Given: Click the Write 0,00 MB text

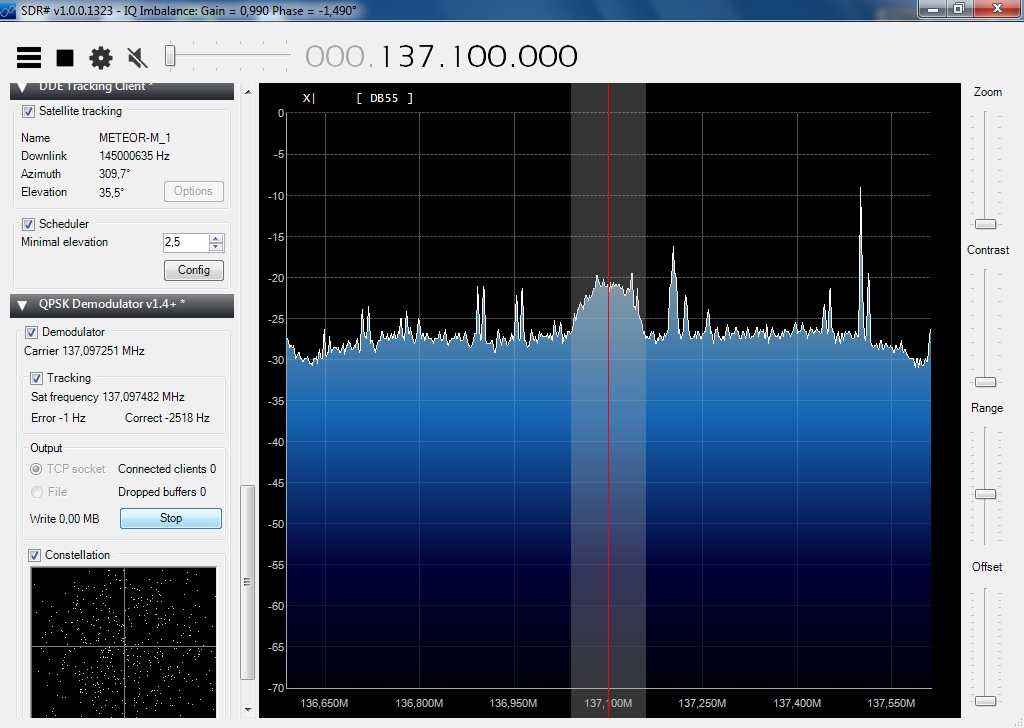Looking at the screenshot, I should (x=65, y=519).
